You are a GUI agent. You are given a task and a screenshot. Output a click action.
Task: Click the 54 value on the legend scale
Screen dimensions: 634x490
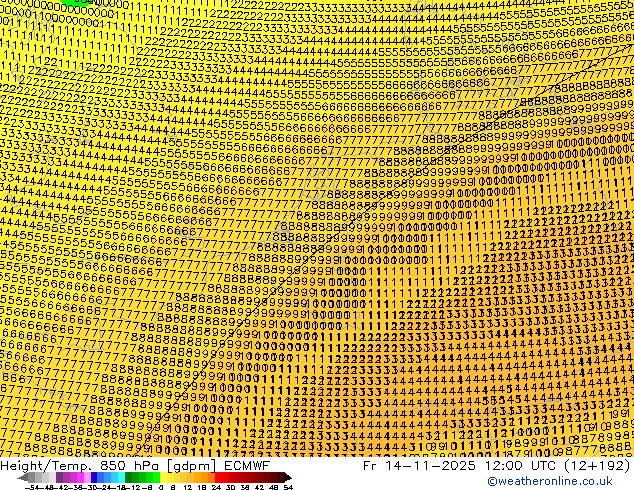click(287, 486)
